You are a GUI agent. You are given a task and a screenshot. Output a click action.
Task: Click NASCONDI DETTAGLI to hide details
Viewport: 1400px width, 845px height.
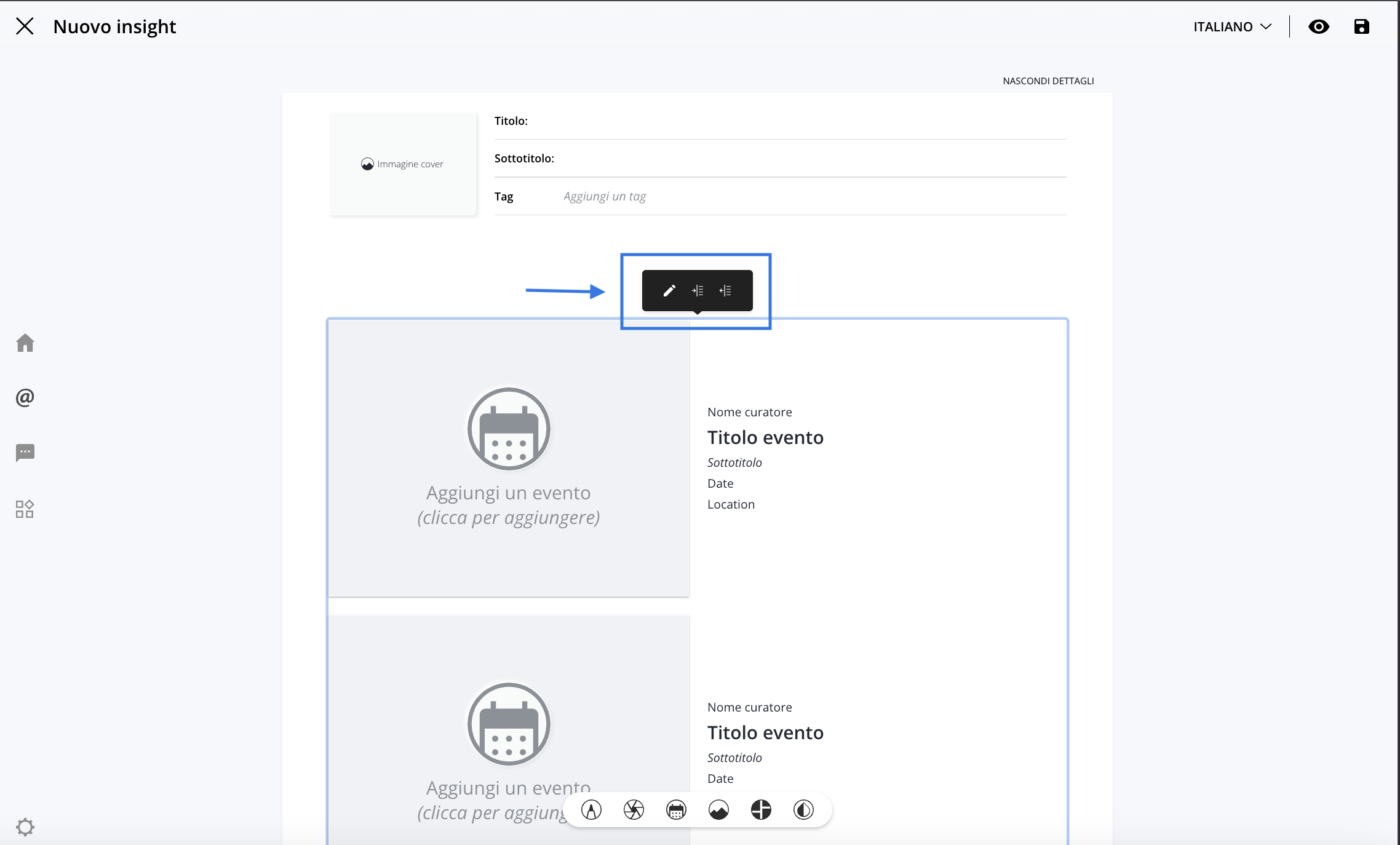(x=1048, y=81)
